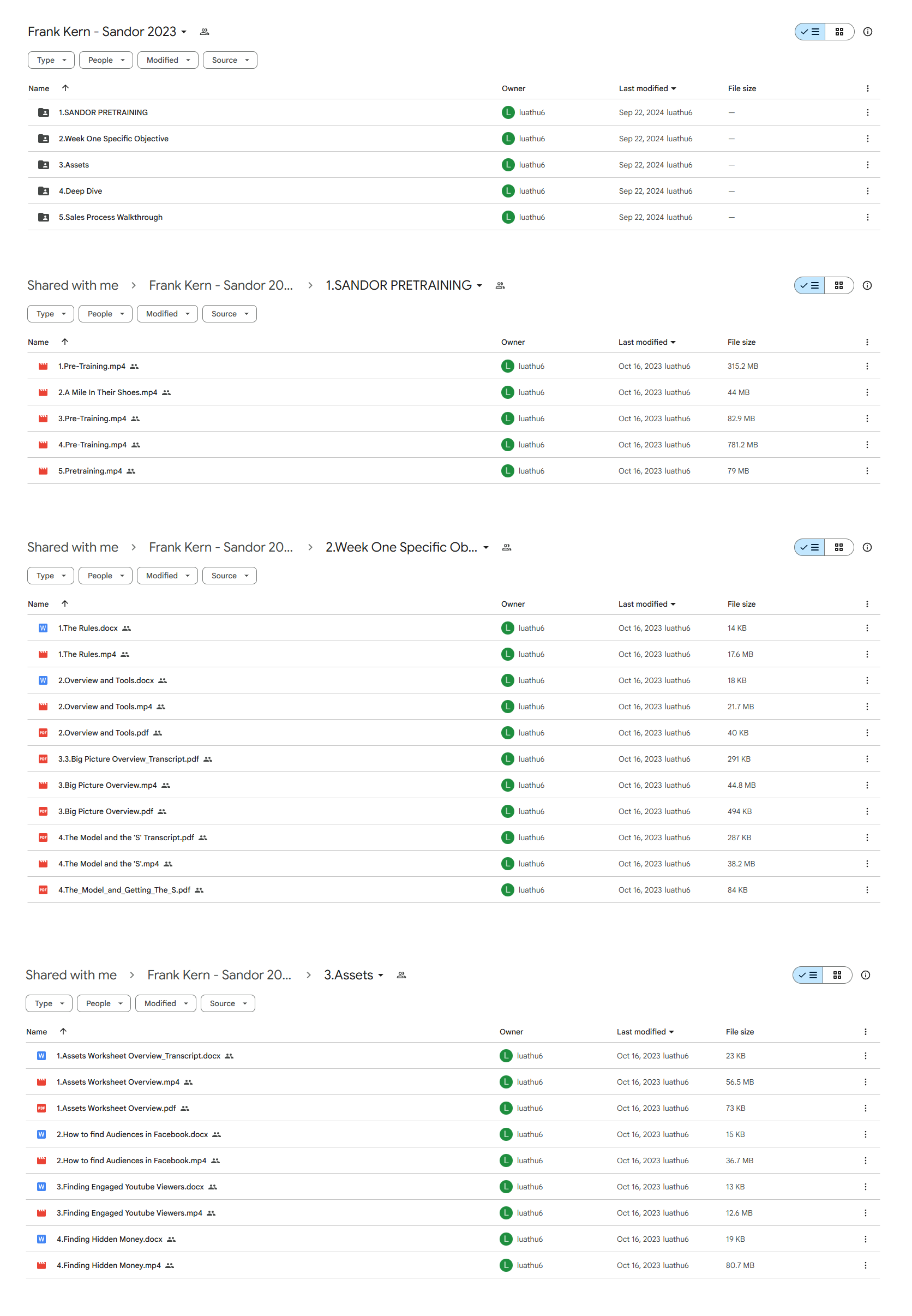912x1316 pixels.
Task: Select the 4.The Model and the 'S'.mp4 row
Action: pyautogui.click(x=454, y=864)
